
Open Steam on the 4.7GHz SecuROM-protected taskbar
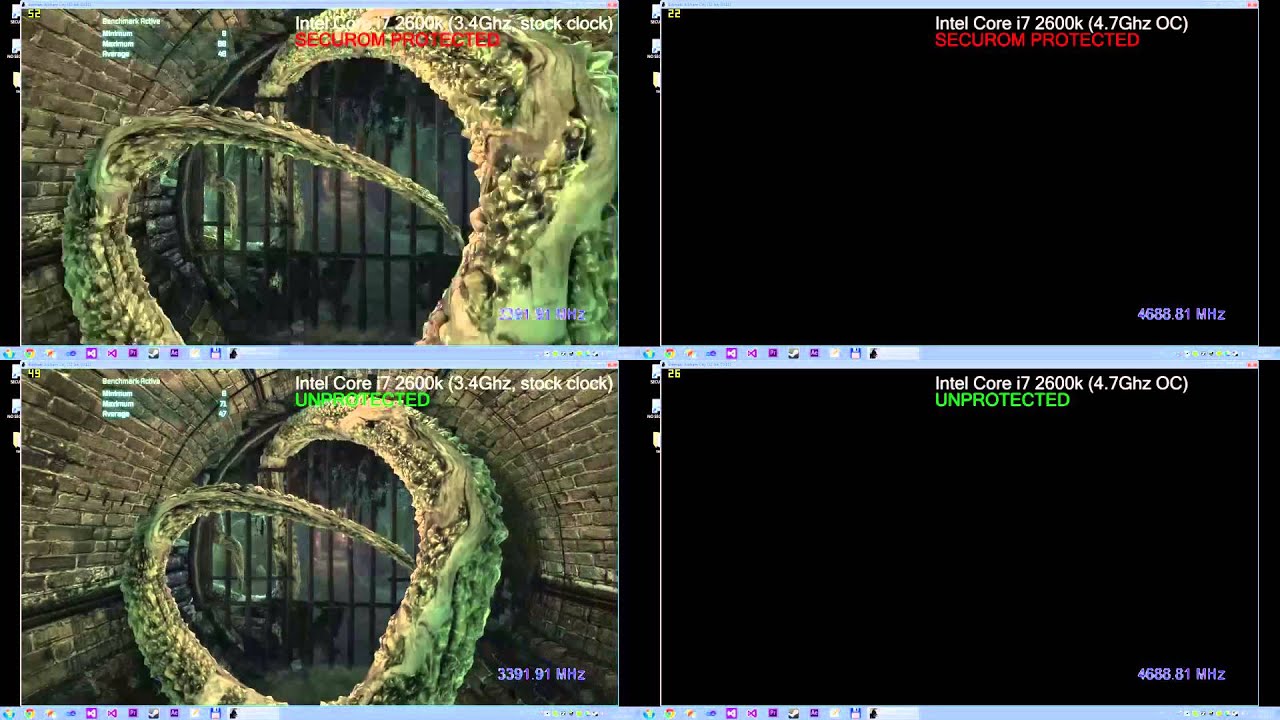tap(793, 354)
